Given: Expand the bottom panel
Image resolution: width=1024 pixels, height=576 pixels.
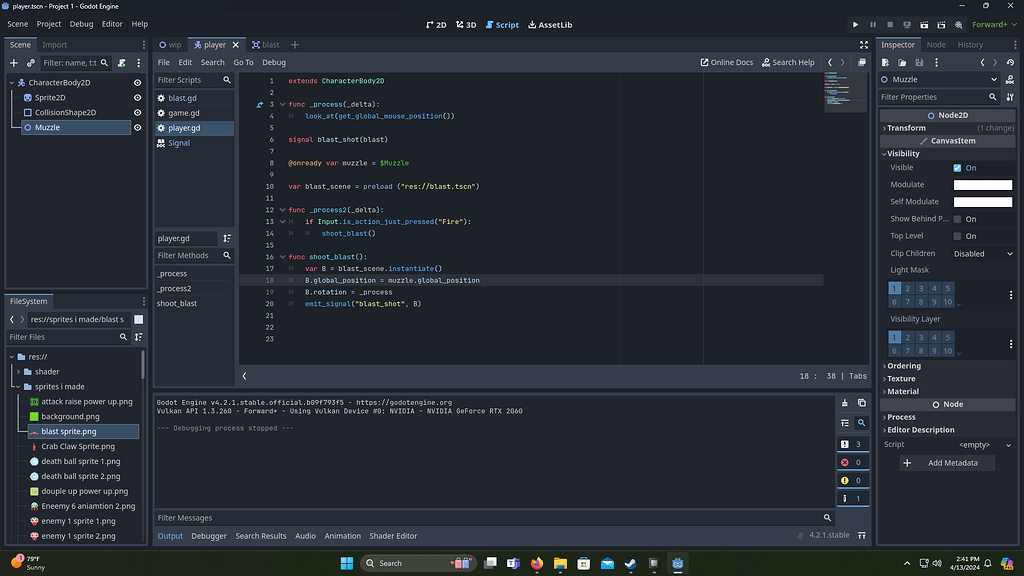Looking at the screenshot, I should [x=861, y=536].
